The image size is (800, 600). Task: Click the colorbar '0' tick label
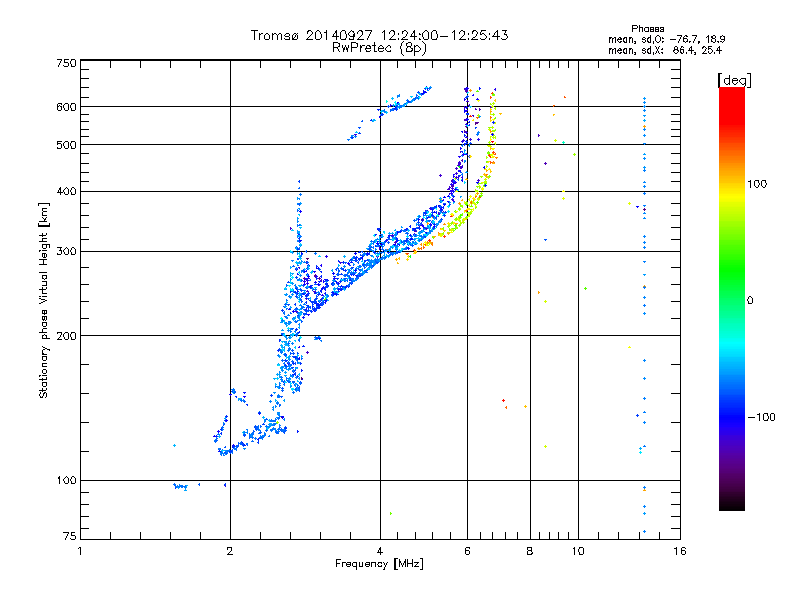coord(750,301)
